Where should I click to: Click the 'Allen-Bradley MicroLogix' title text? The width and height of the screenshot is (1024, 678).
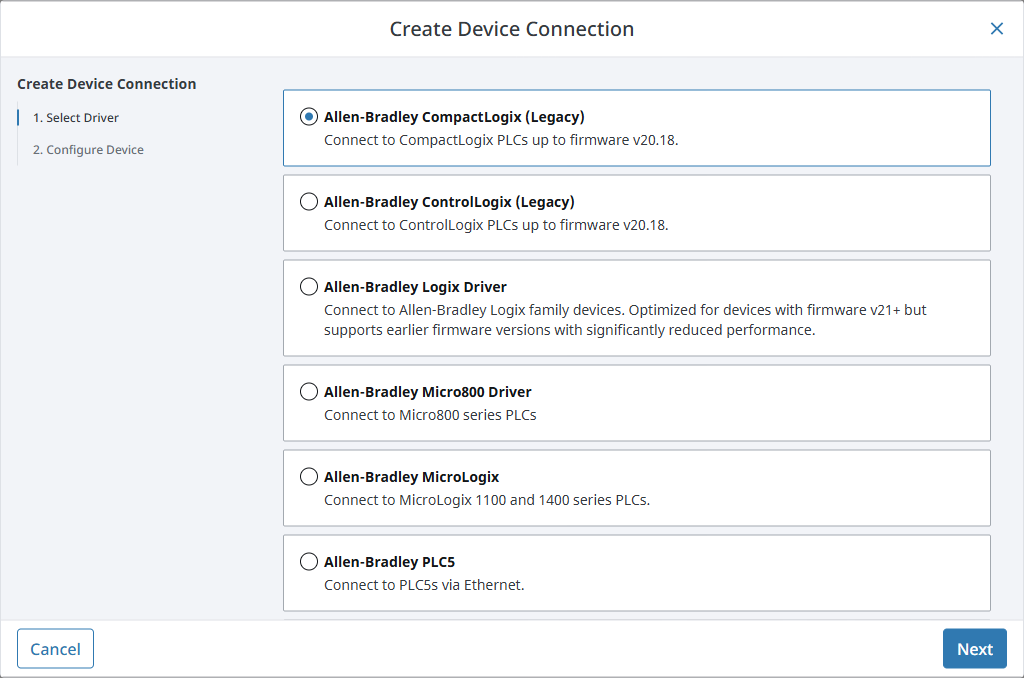pos(411,477)
